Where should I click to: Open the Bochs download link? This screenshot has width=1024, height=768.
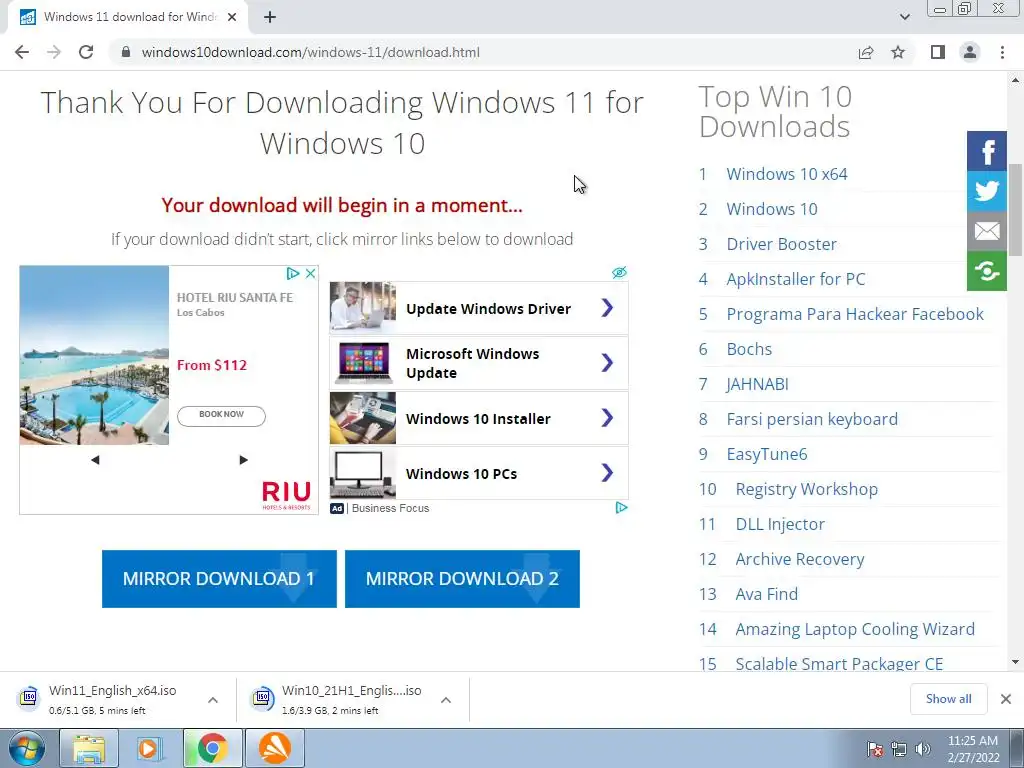click(x=749, y=349)
